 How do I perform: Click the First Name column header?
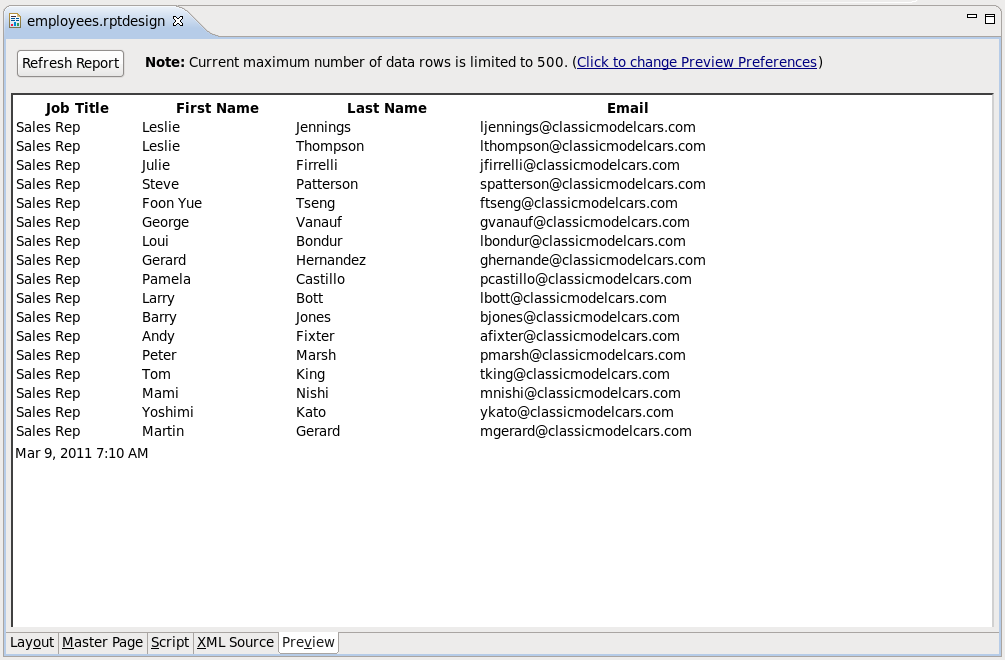[x=217, y=108]
